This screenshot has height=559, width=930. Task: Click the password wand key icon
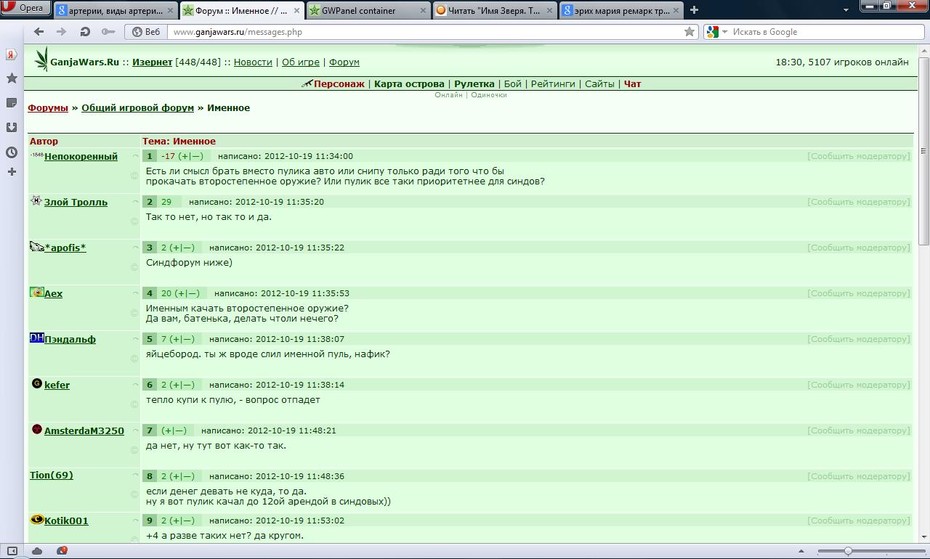click(108, 32)
